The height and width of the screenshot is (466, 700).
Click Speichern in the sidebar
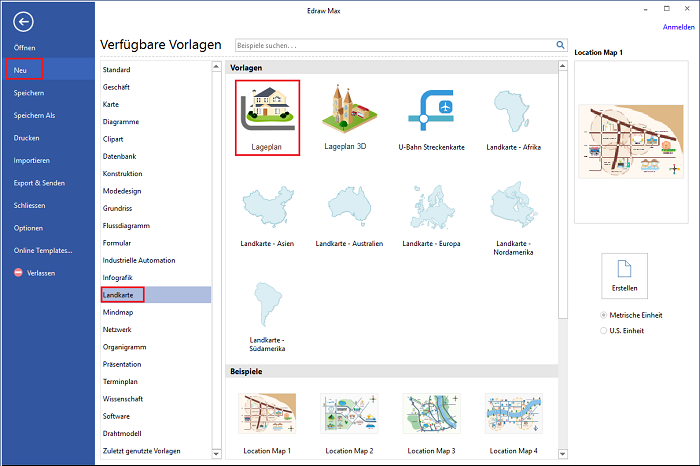click(29, 93)
